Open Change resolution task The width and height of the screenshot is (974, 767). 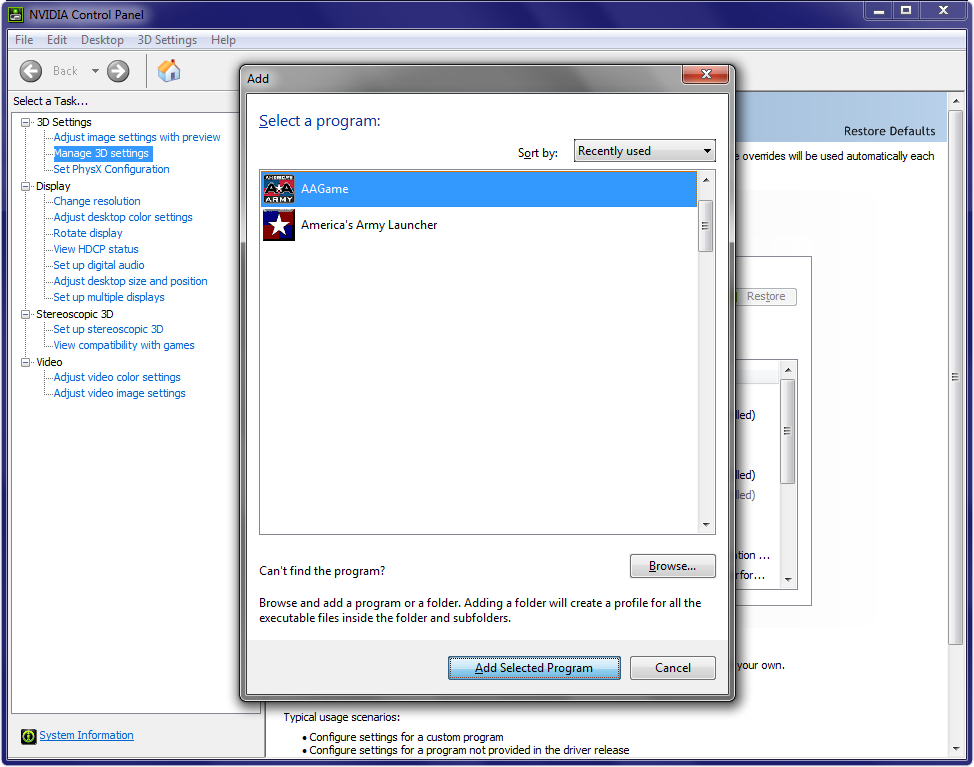click(97, 201)
